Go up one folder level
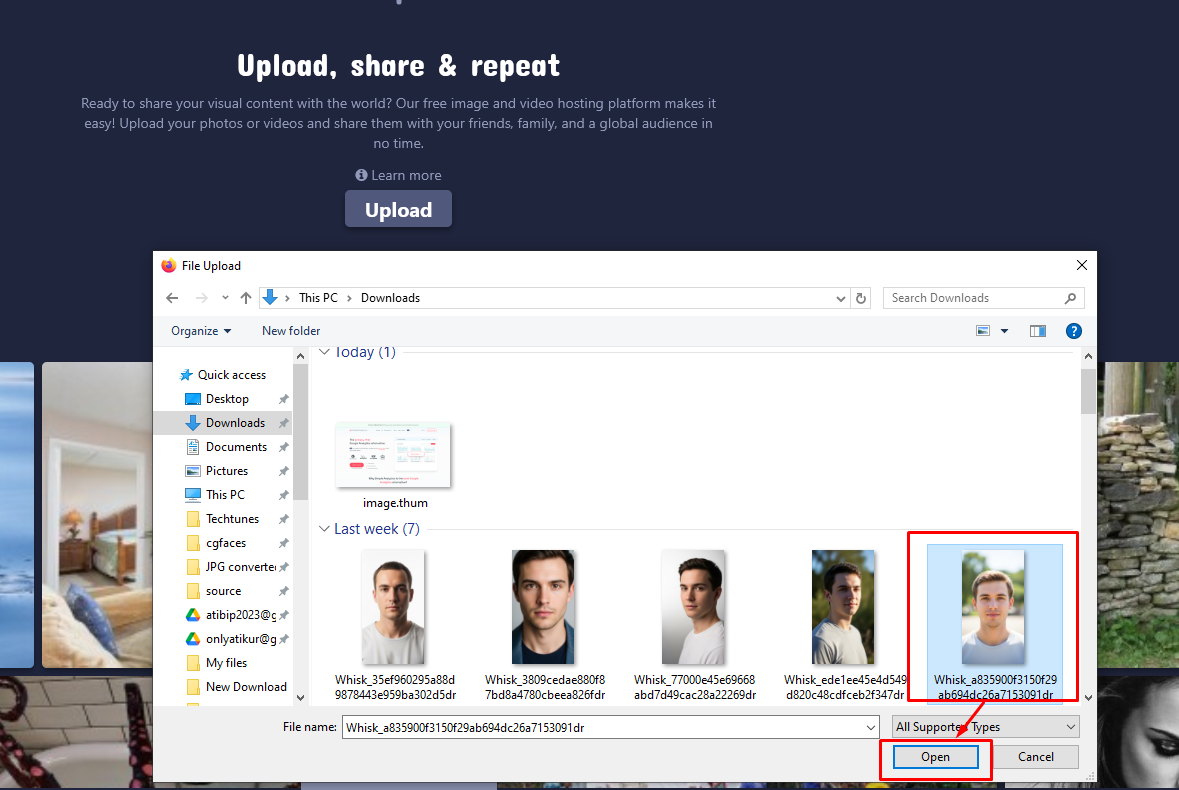This screenshot has height=790, width=1179. click(246, 298)
